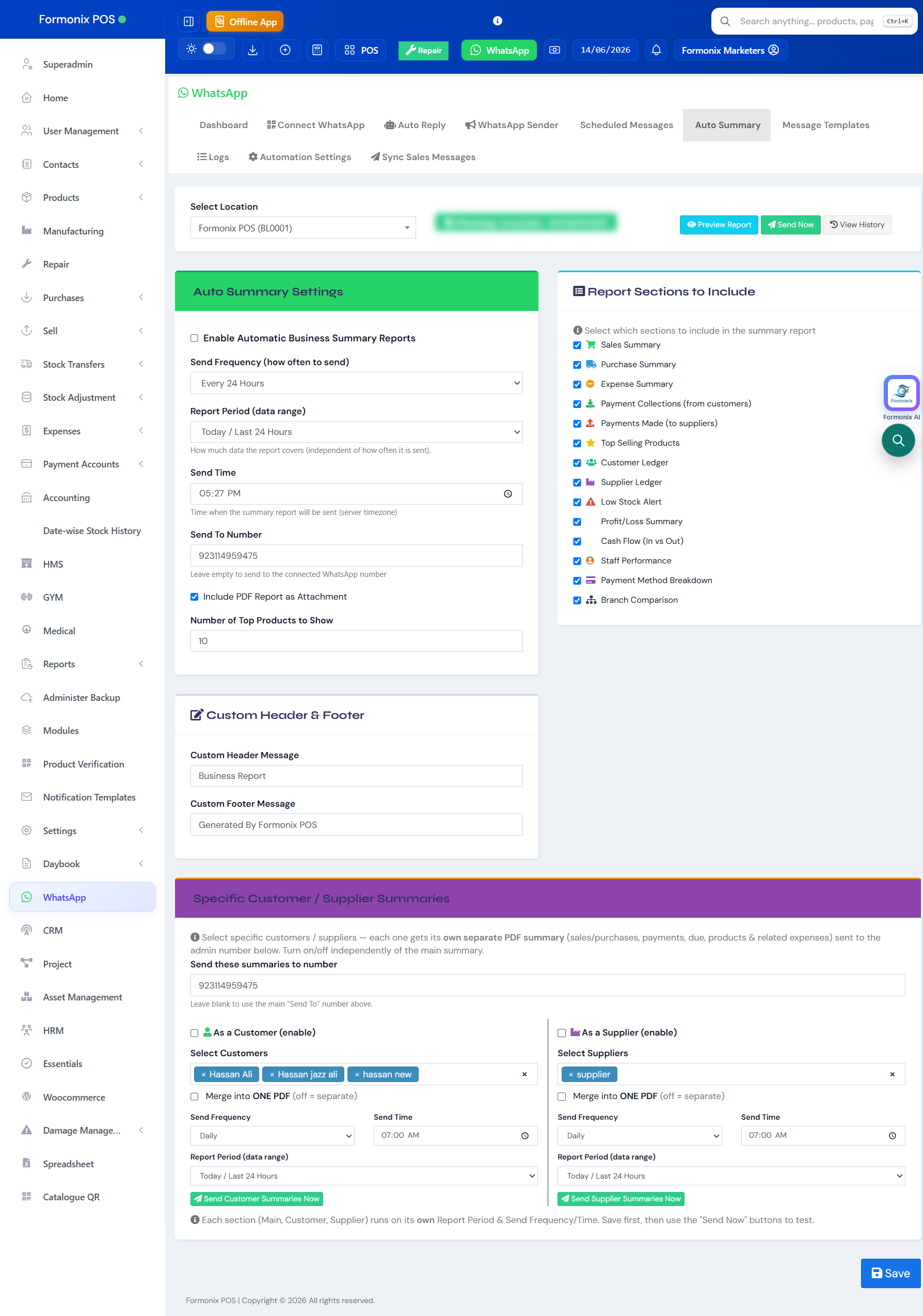Expand User Management in sidebar
The height and width of the screenshot is (1316, 923).
[x=83, y=131]
